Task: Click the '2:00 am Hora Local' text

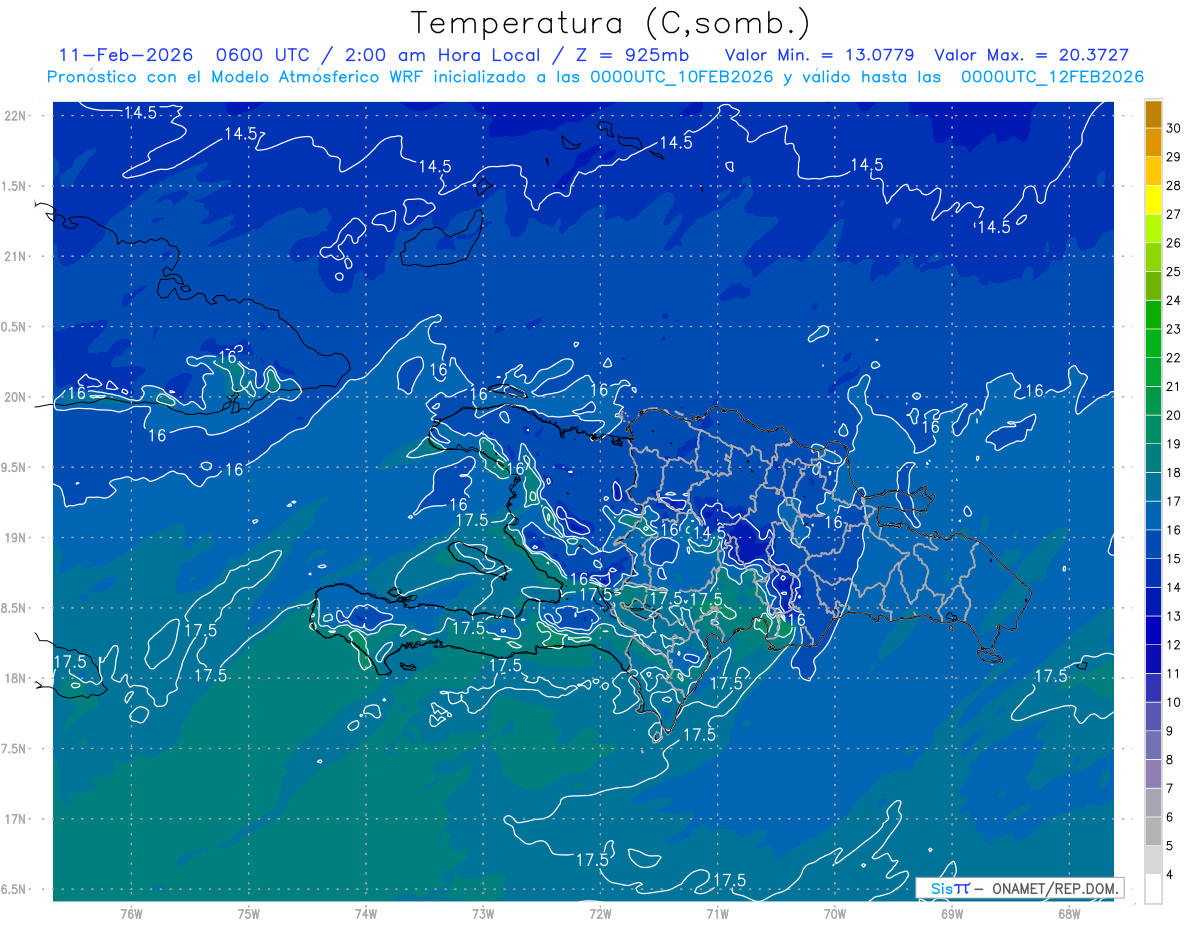Action: coord(443,55)
